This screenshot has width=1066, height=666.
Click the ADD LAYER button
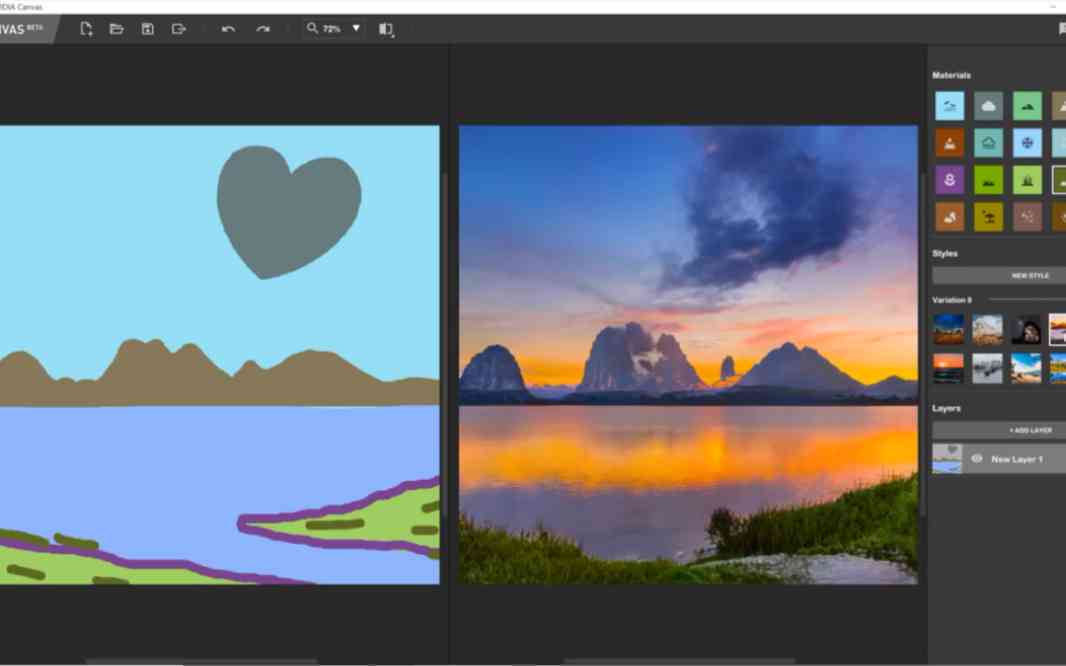point(1029,430)
